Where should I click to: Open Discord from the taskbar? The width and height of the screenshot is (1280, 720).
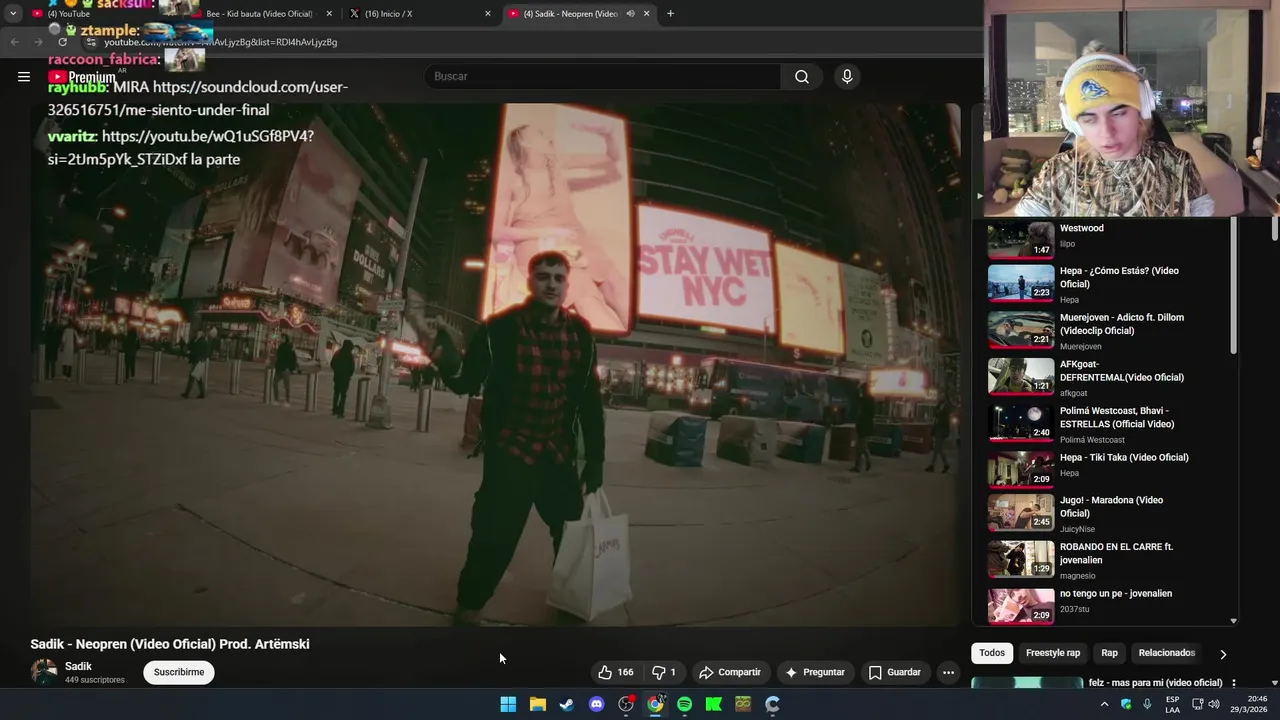[596, 704]
